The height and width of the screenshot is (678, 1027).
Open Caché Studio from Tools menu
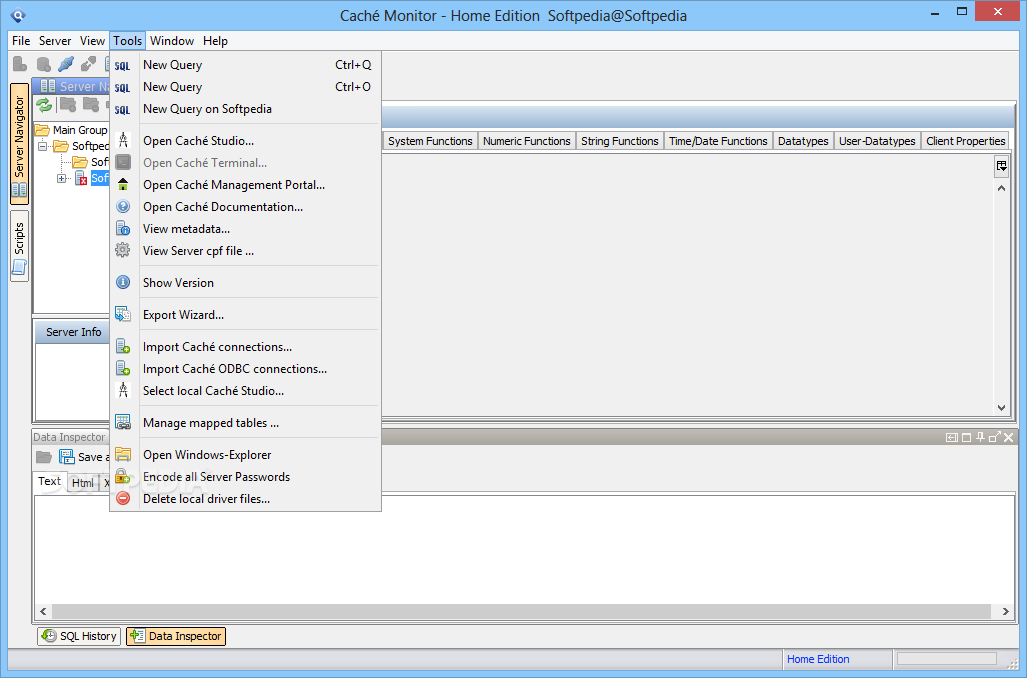point(245,141)
